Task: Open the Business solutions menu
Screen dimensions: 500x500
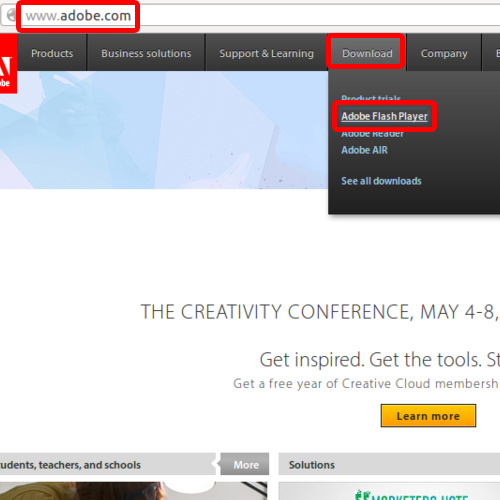Action: [x=146, y=53]
